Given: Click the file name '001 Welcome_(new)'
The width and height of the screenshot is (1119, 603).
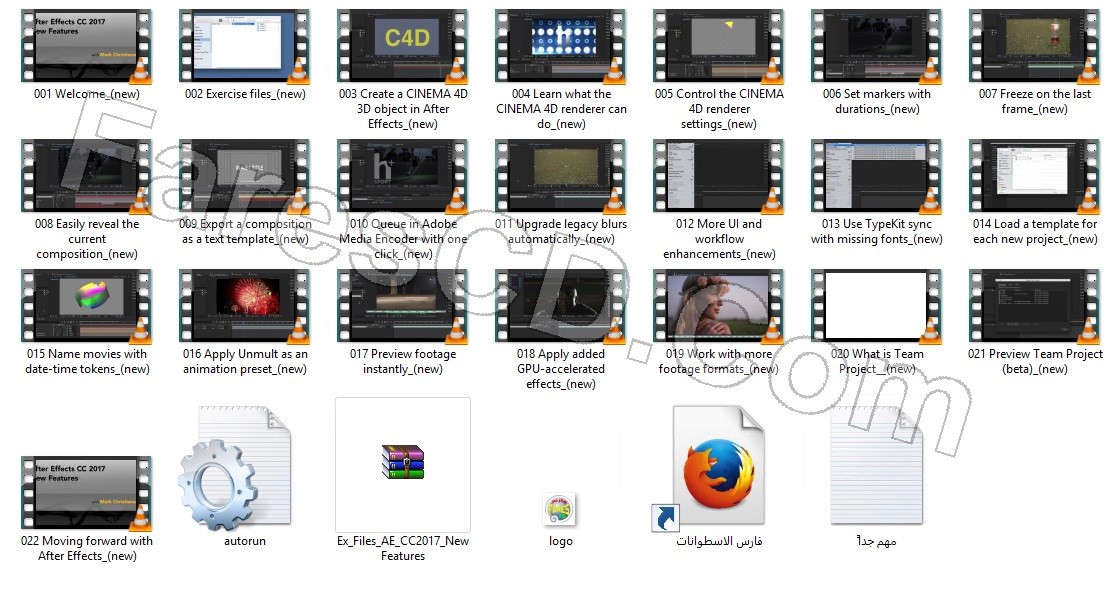Looking at the screenshot, I should tap(87, 94).
